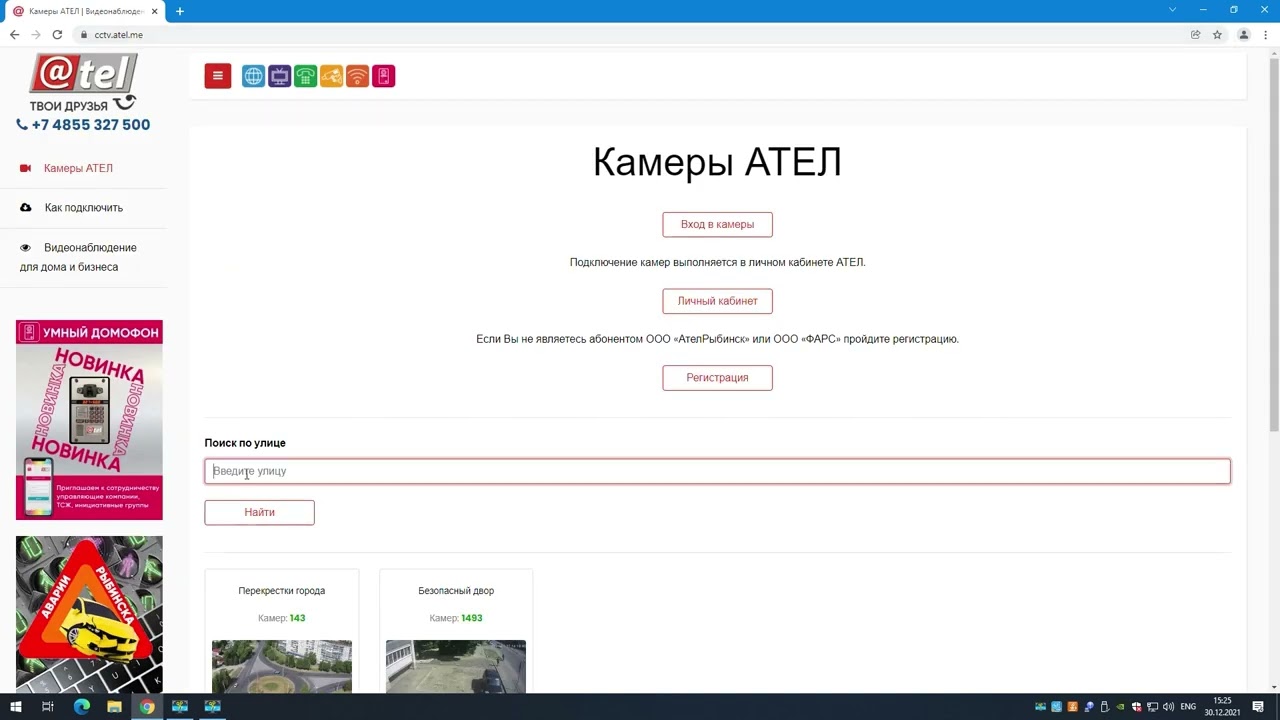Open the notification center icon
This screenshot has height=720, width=1280.
point(1258,707)
